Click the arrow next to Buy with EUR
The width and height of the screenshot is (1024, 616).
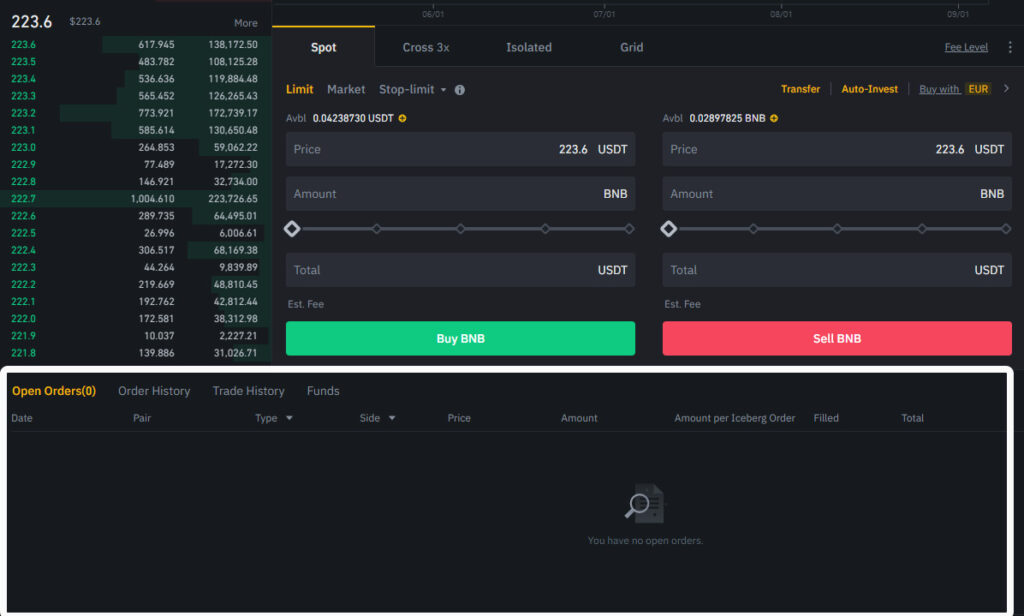point(1006,89)
